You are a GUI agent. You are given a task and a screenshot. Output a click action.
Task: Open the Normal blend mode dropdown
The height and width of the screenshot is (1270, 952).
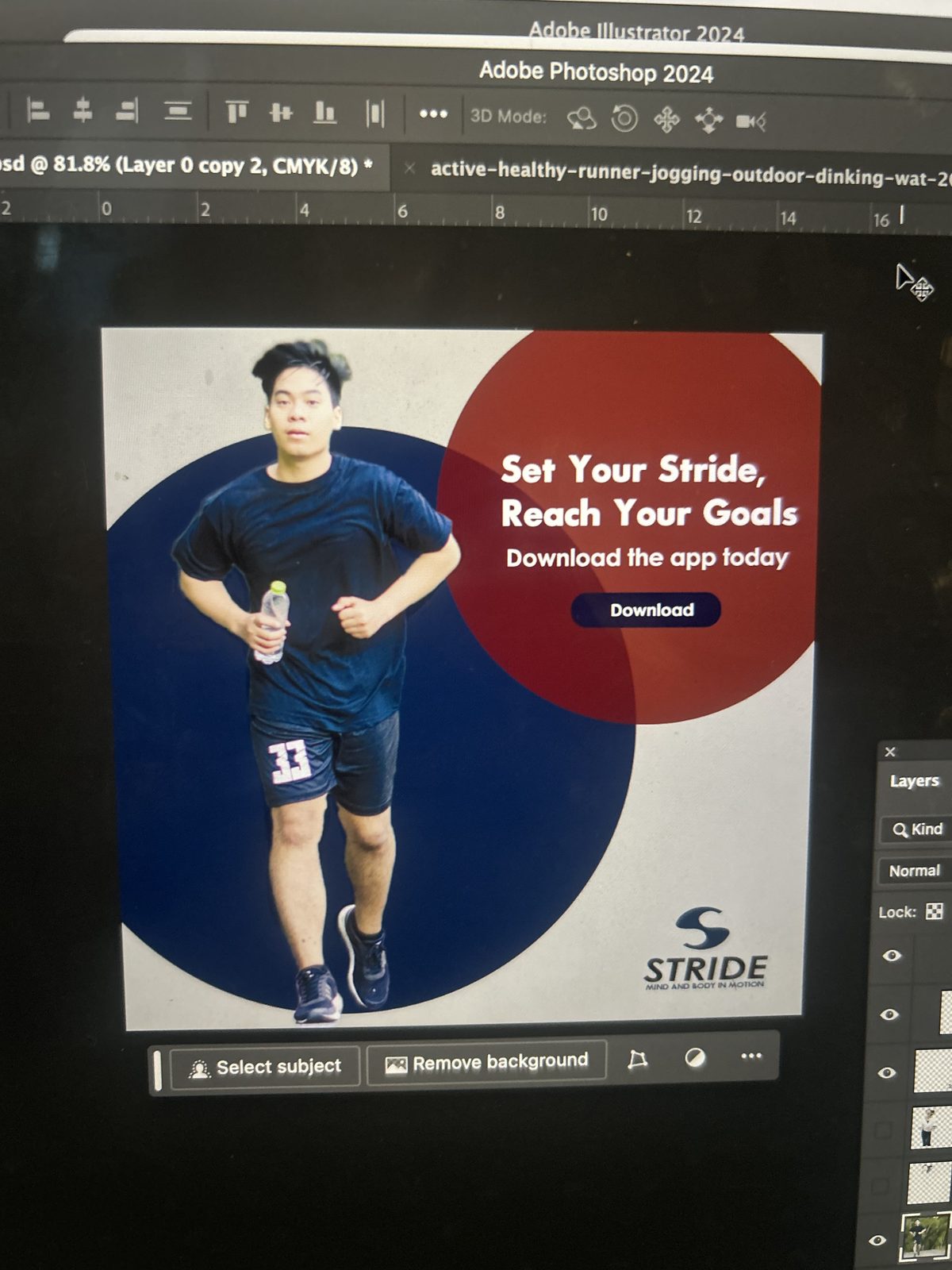tap(915, 871)
